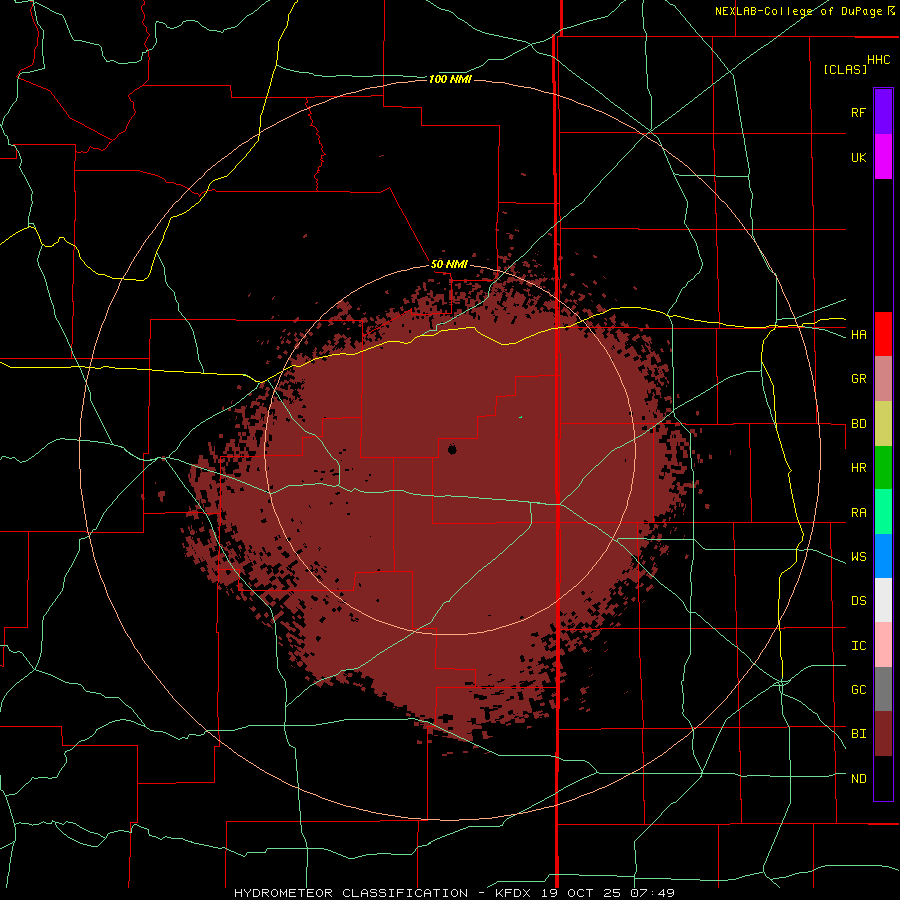Click the WS blue legend swatch
900x900 pixels.
tap(883, 556)
